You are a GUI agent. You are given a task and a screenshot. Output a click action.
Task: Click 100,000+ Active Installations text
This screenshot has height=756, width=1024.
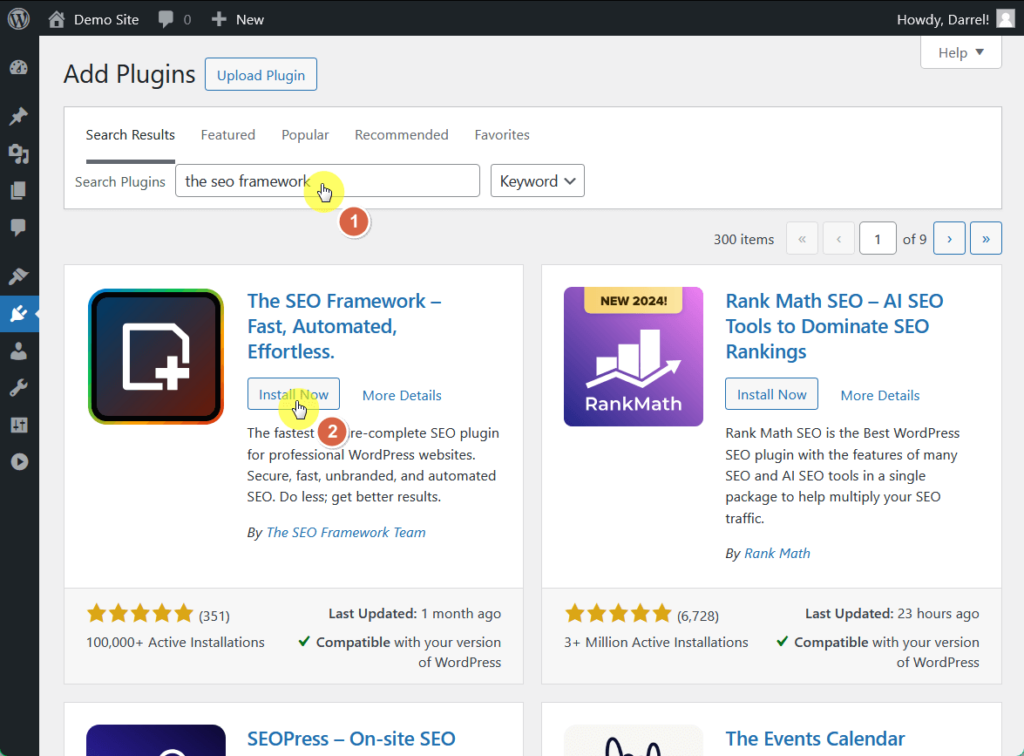pyautogui.click(x=175, y=642)
